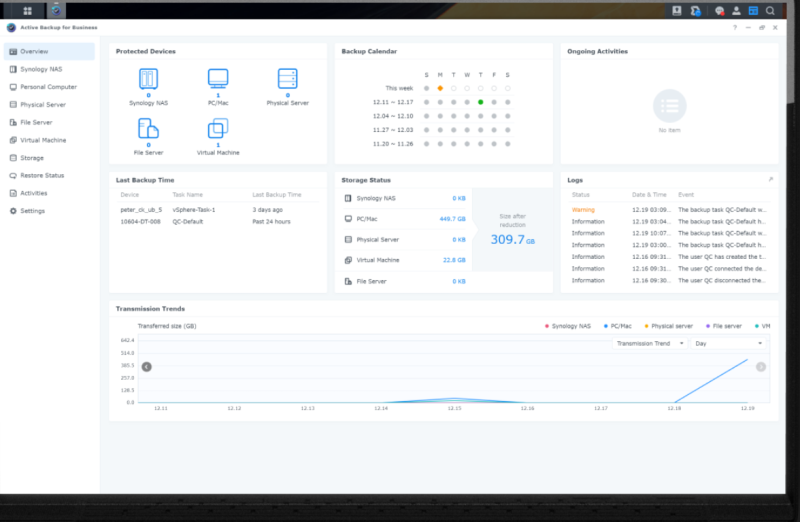Open the Day interval dropdown
Image resolution: width=800 pixels, height=522 pixels.
pos(729,343)
